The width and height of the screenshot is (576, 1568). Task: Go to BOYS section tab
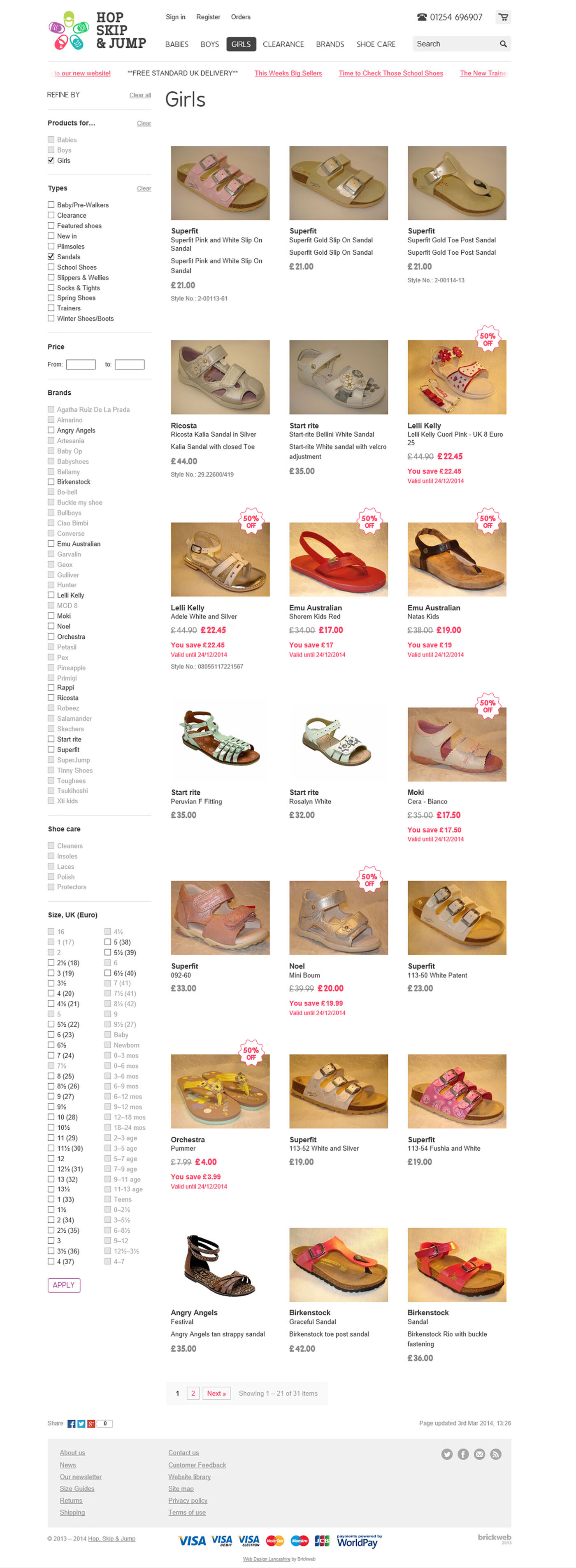pos(210,44)
